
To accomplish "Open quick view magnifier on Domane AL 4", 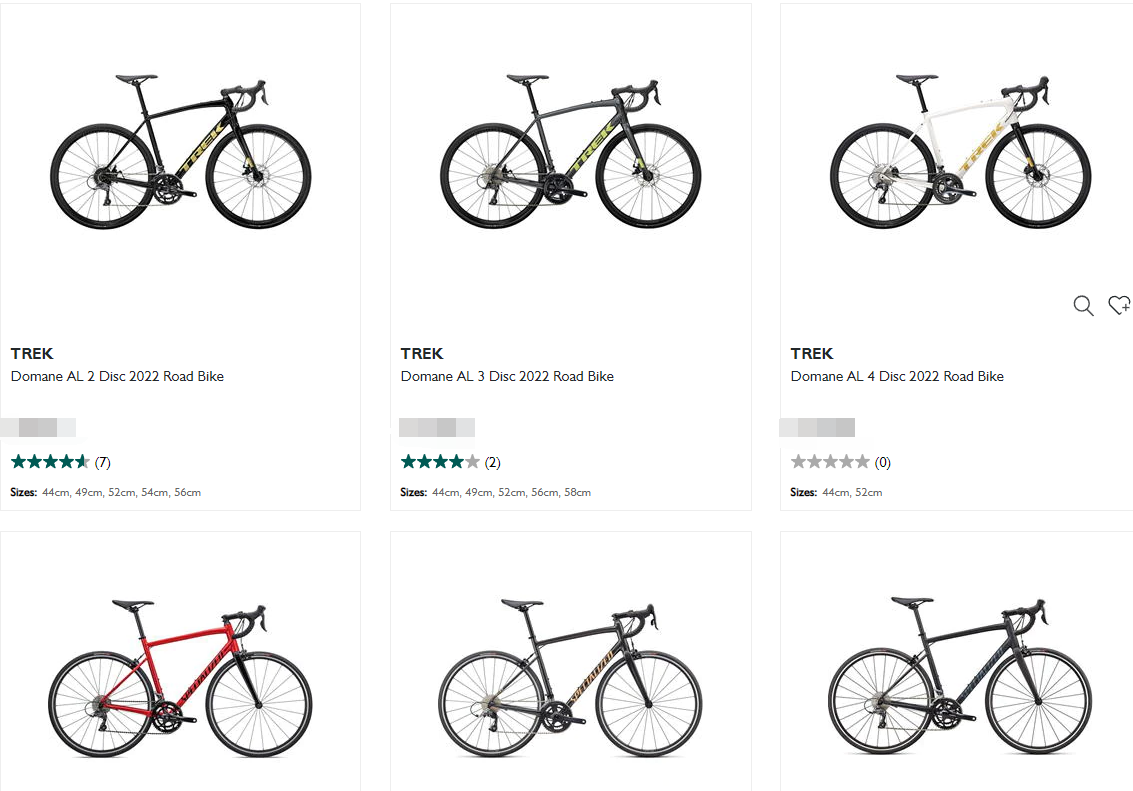I will coord(1083,306).
